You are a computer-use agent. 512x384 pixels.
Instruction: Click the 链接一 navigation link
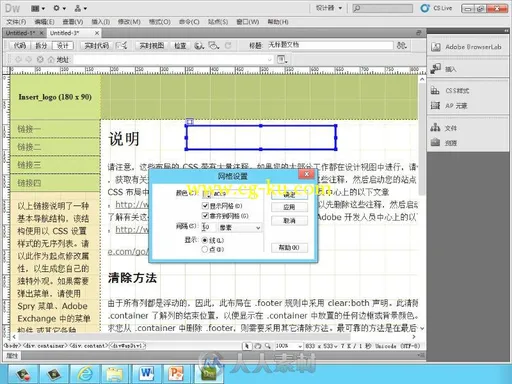tap(29, 129)
